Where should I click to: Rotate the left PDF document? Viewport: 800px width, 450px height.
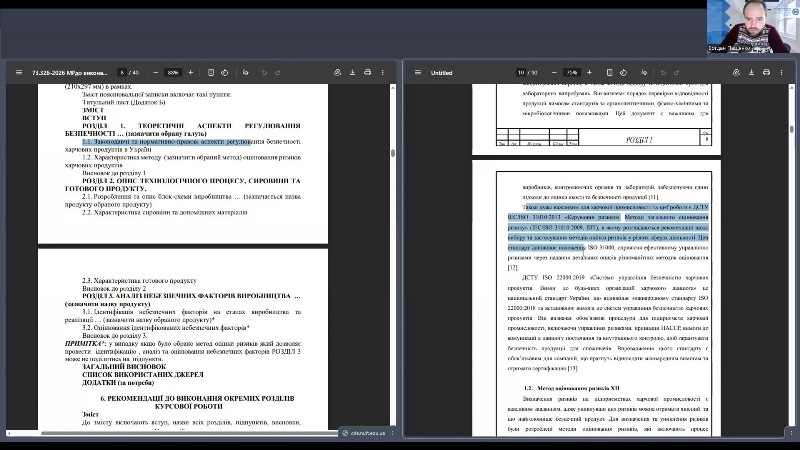tap(224, 72)
